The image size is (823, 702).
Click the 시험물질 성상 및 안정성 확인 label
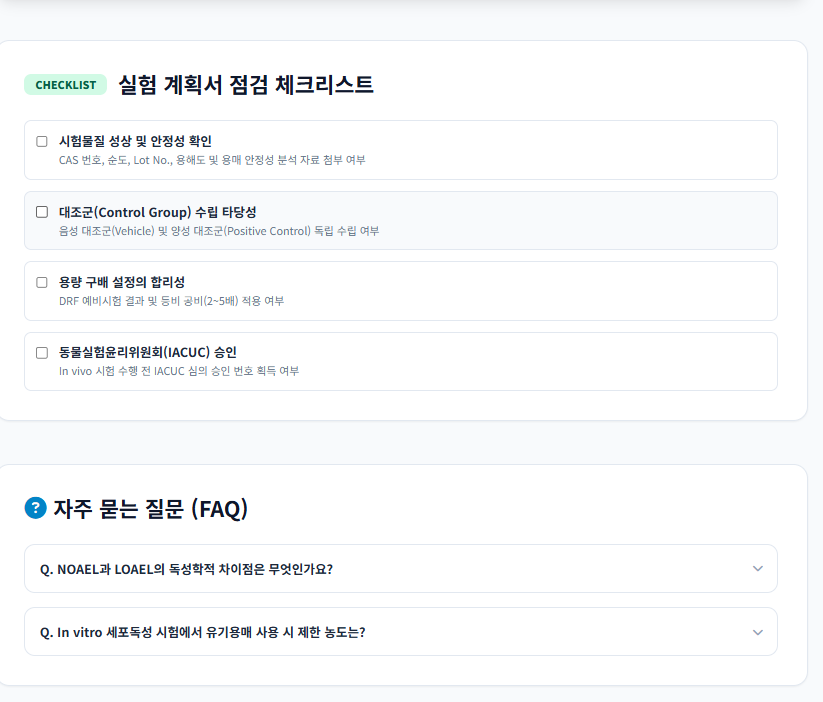click(135, 141)
